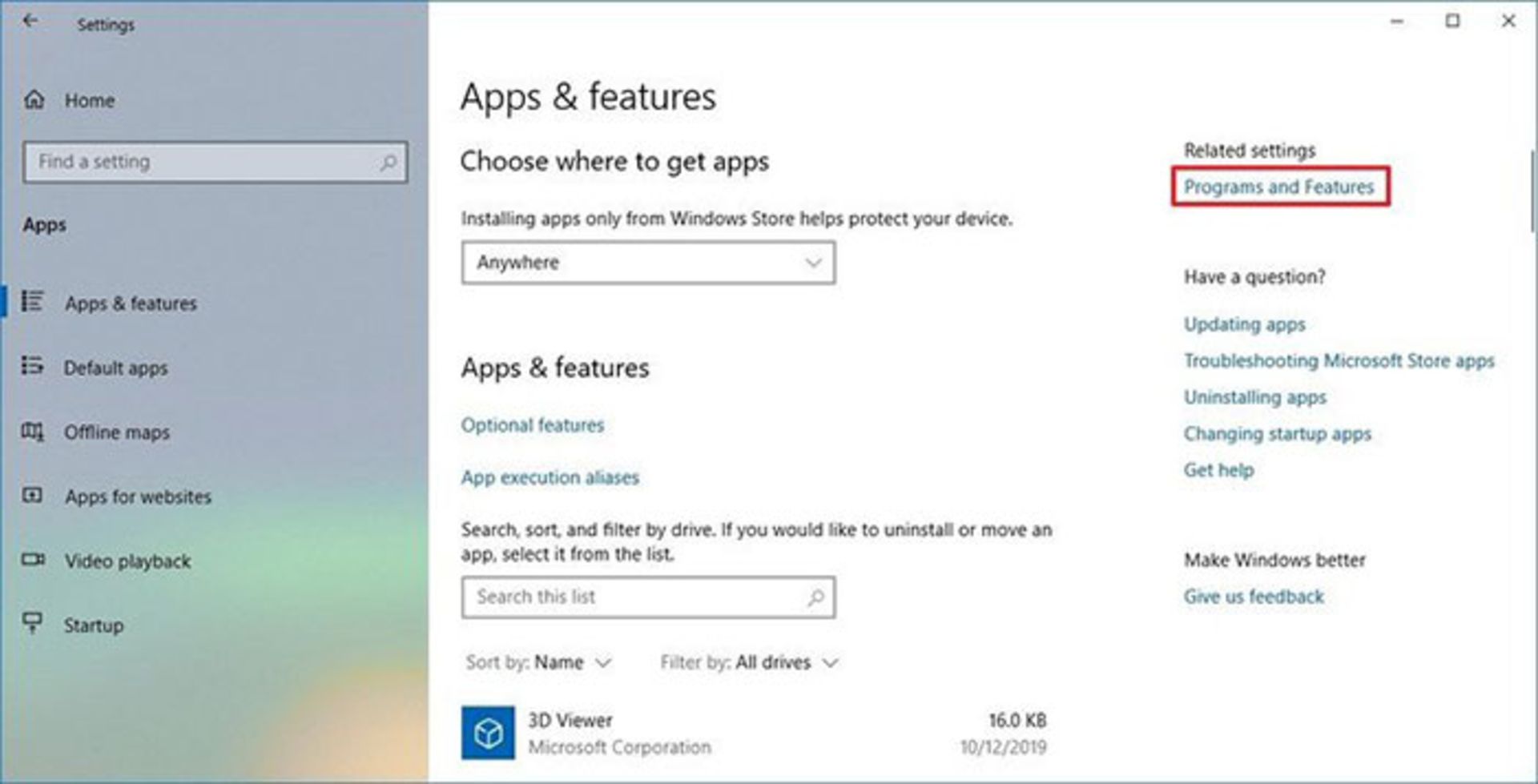Open Startup in the sidebar

pyautogui.click(x=94, y=625)
